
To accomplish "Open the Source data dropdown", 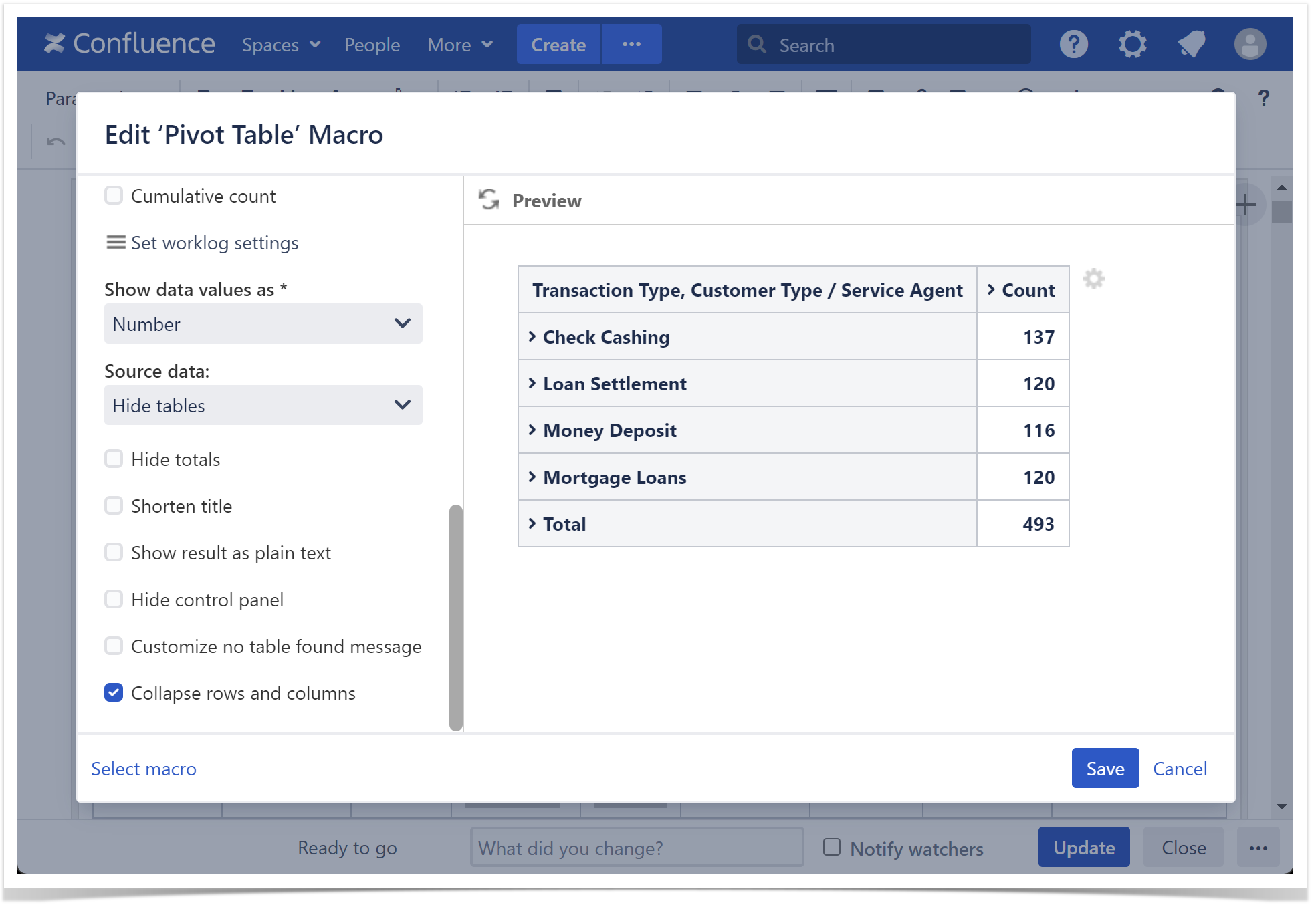I will click(263, 406).
